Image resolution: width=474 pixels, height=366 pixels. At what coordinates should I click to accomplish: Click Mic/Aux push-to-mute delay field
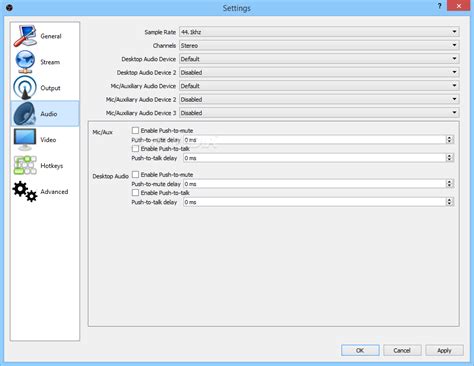point(314,140)
